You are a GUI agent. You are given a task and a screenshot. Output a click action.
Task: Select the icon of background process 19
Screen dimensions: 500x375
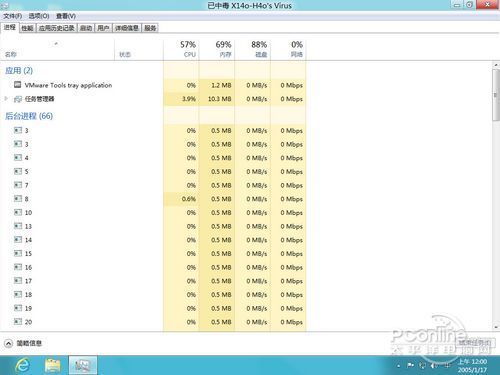coord(18,308)
